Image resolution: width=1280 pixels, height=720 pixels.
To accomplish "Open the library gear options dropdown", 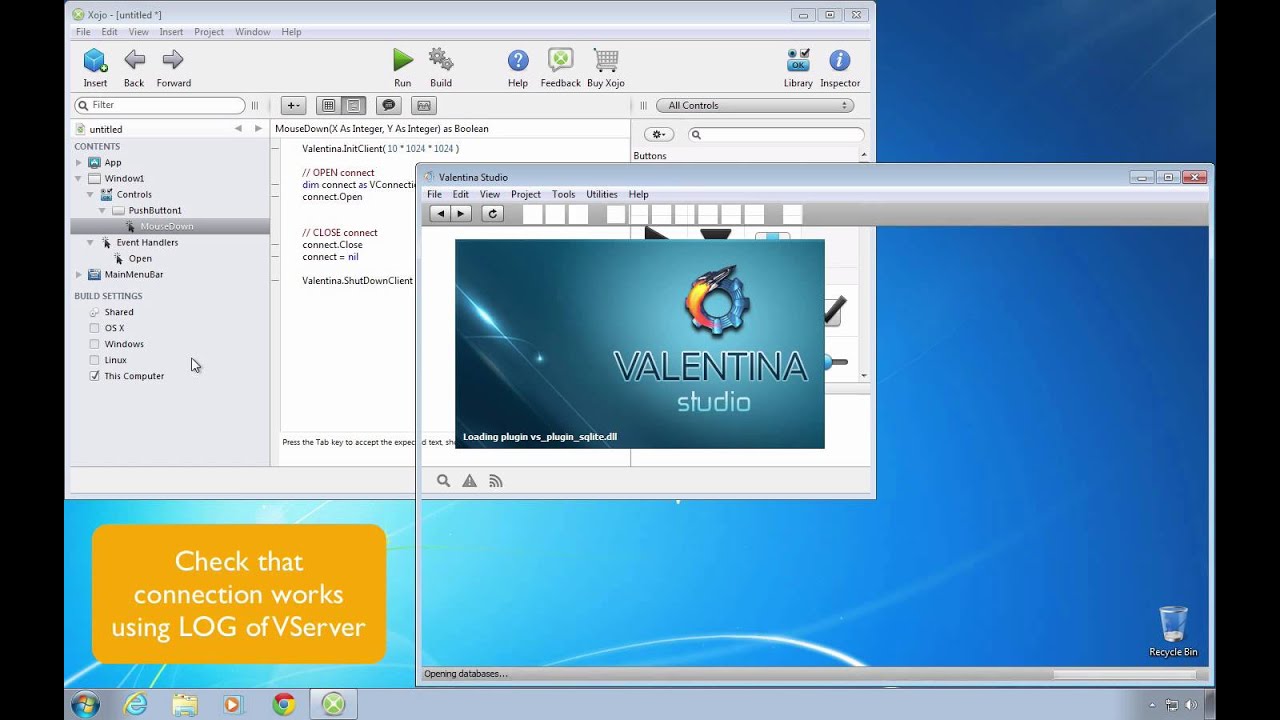I will pyautogui.click(x=658, y=134).
